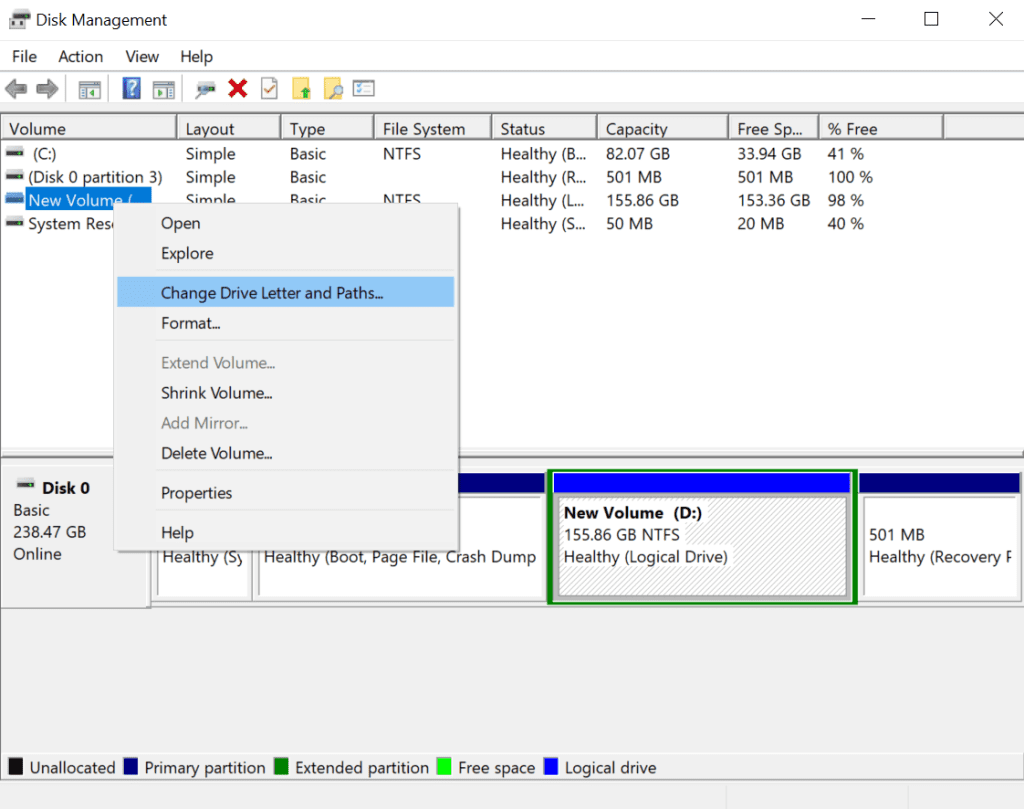This screenshot has width=1024, height=809.
Task: Click the disk icon beside the (C:) volume
Action: tap(13, 153)
